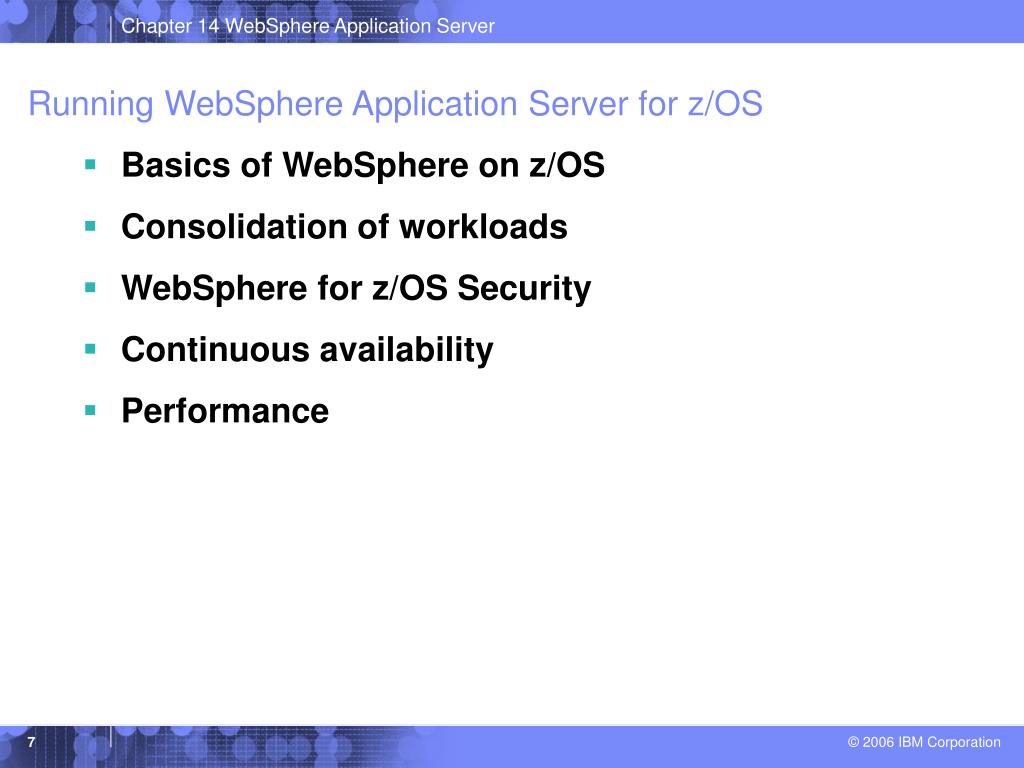The image size is (1024, 768).
Task: Click the word "Security" in the third bullet
Action: (x=524, y=288)
